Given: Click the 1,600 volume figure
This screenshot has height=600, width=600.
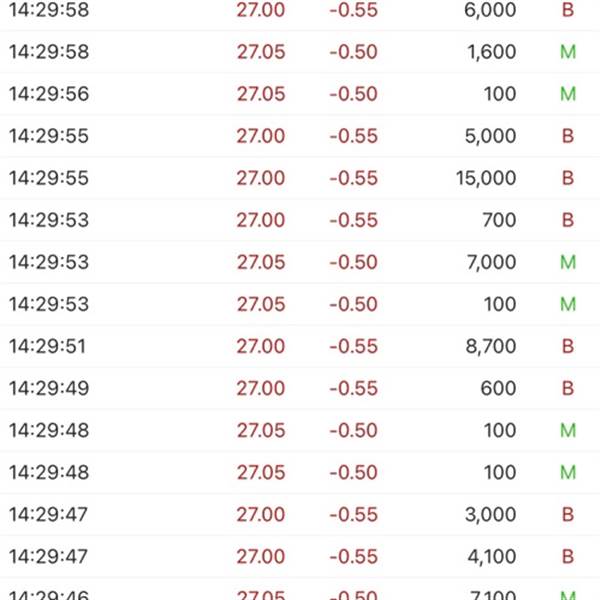Looking at the screenshot, I should (491, 52).
